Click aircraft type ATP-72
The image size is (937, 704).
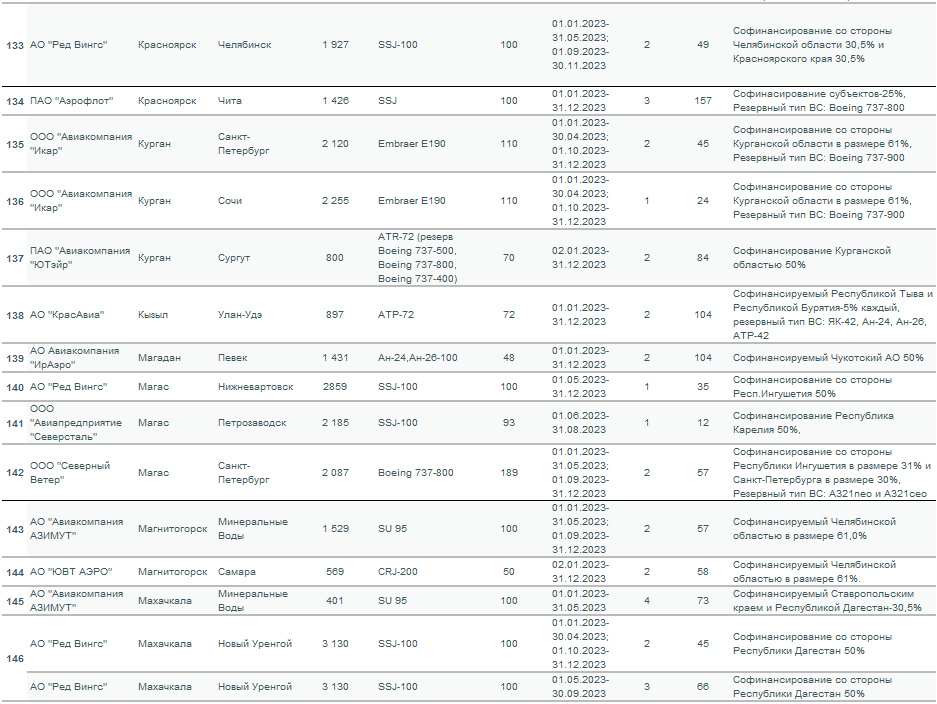tap(396, 315)
